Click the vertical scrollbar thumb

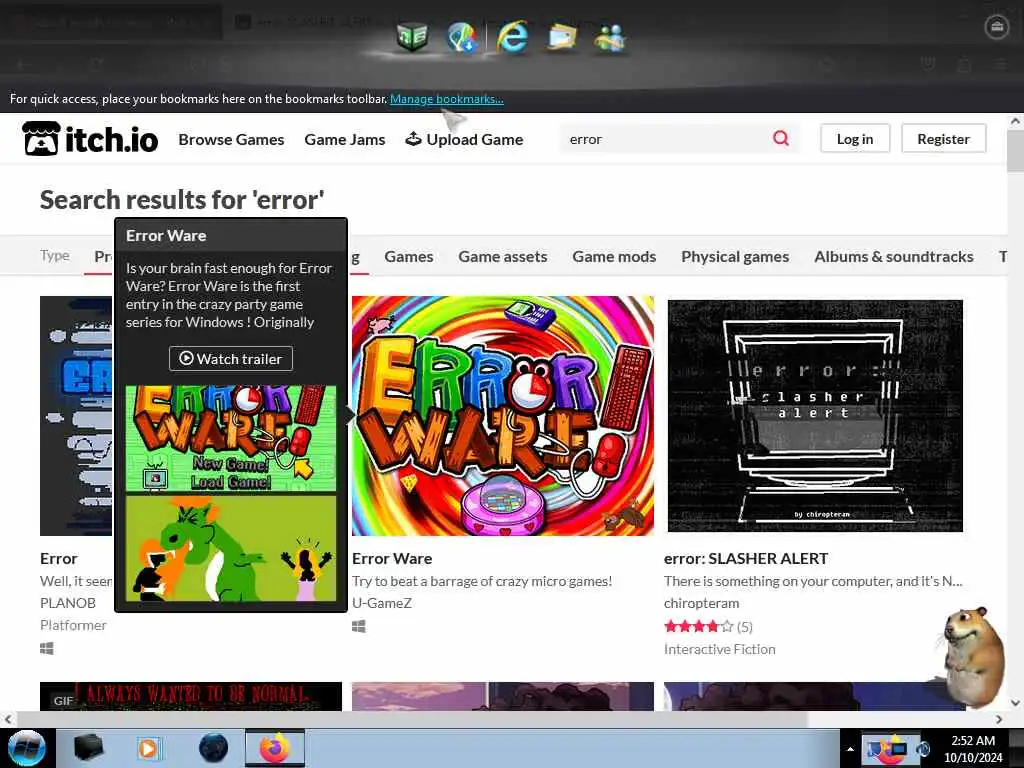(1015, 150)
